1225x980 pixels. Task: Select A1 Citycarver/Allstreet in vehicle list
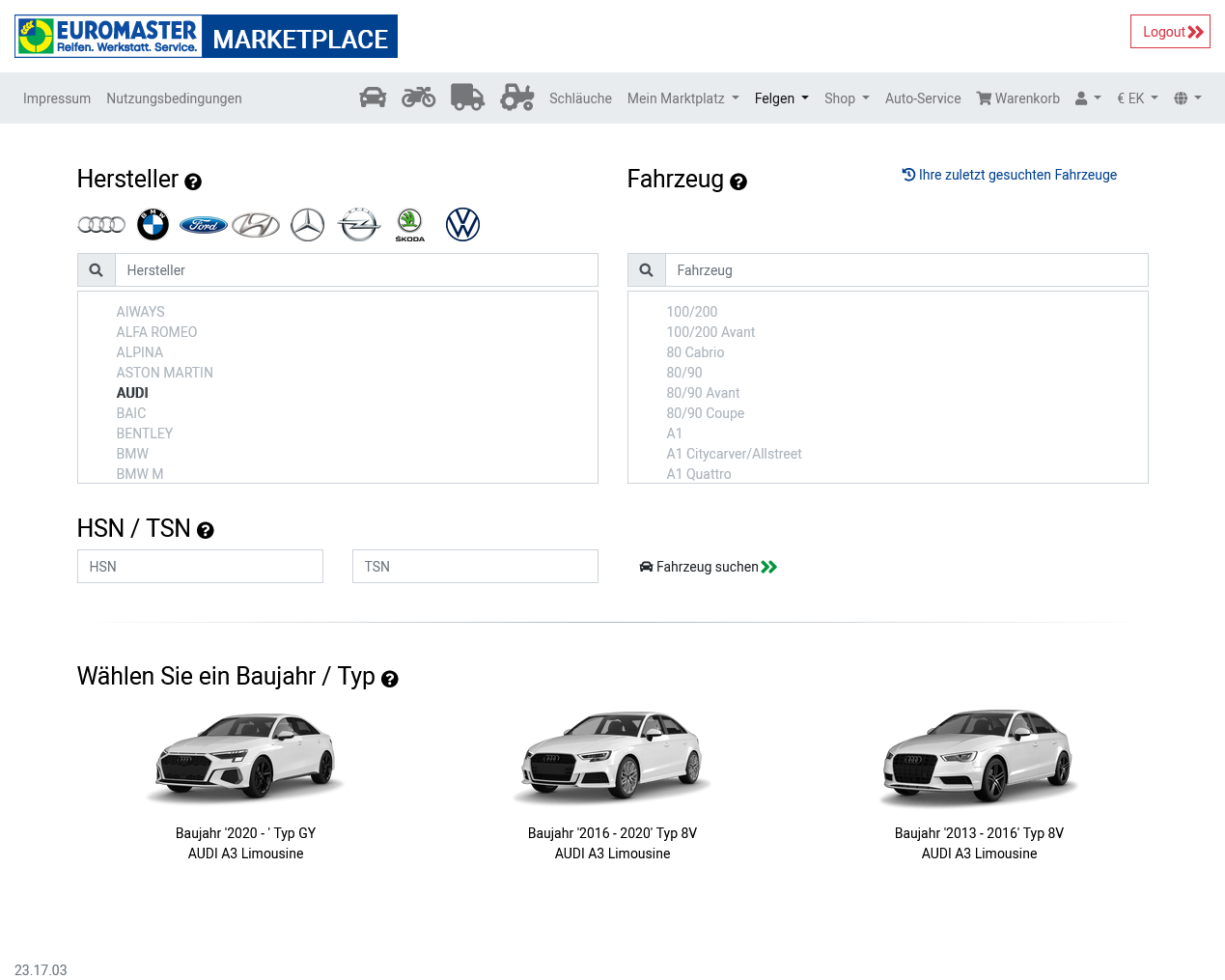[734, 454]
